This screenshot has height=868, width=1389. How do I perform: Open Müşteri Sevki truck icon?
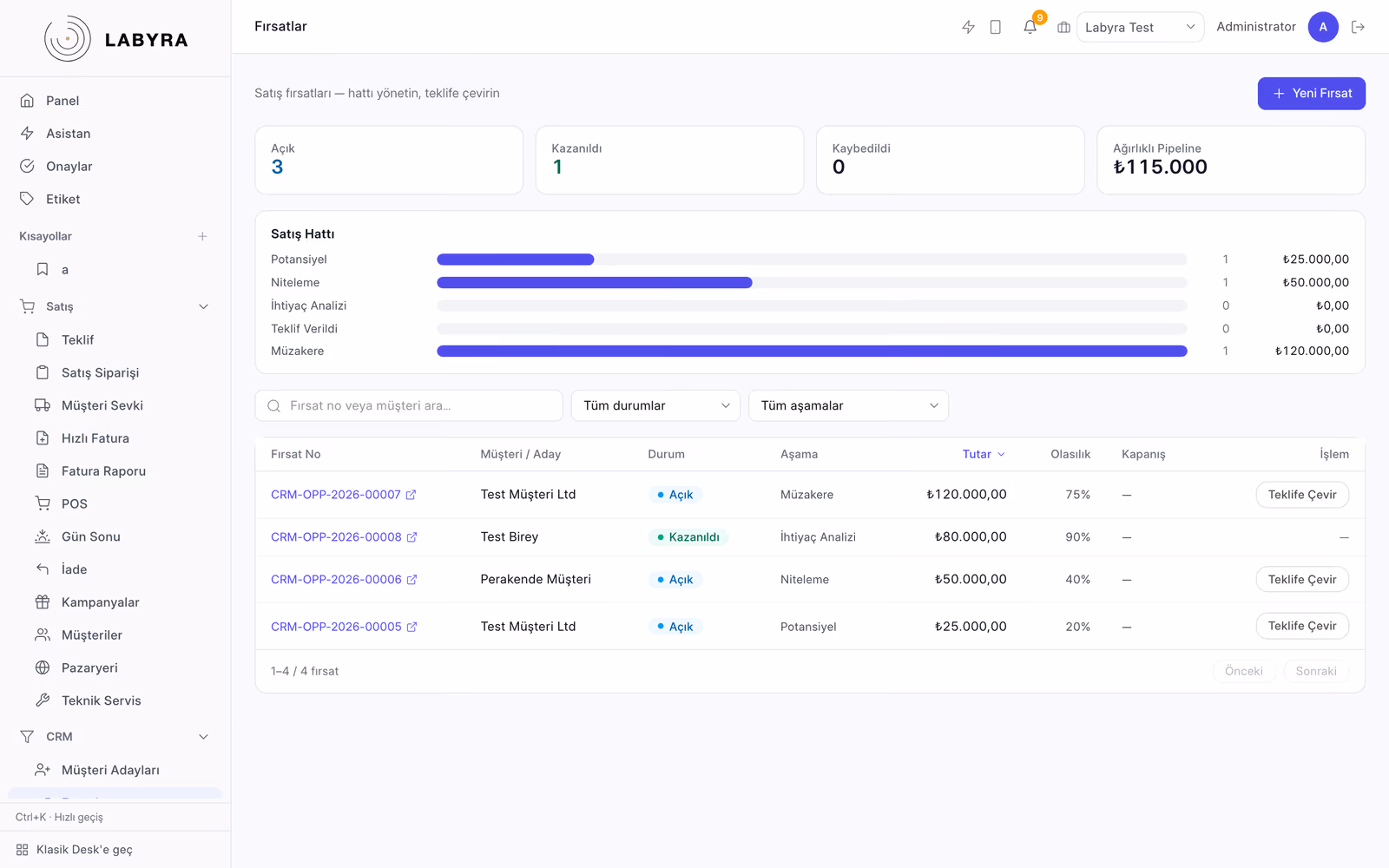point(42,405)
